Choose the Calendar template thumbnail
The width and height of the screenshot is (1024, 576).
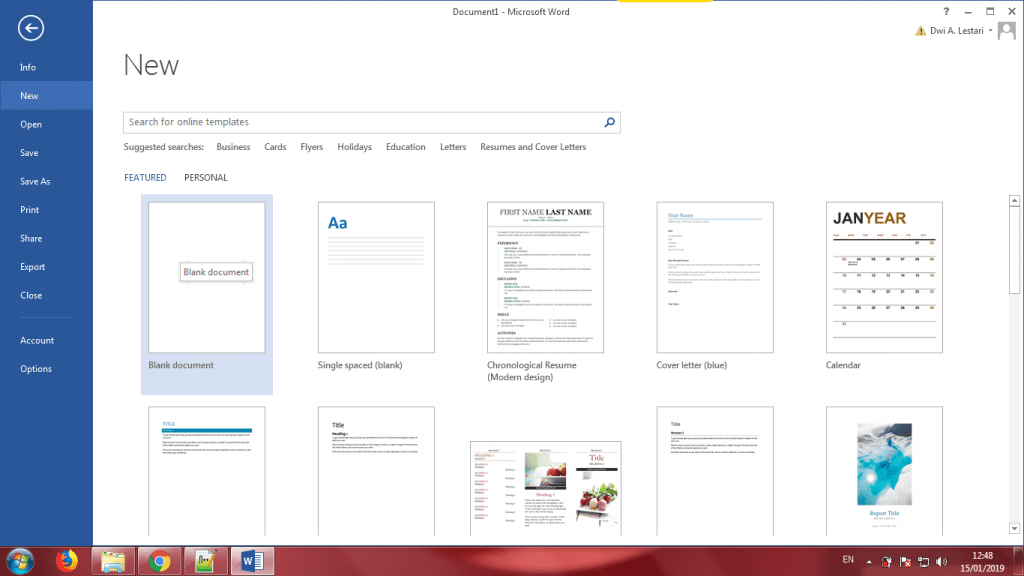tap(883, 277)
